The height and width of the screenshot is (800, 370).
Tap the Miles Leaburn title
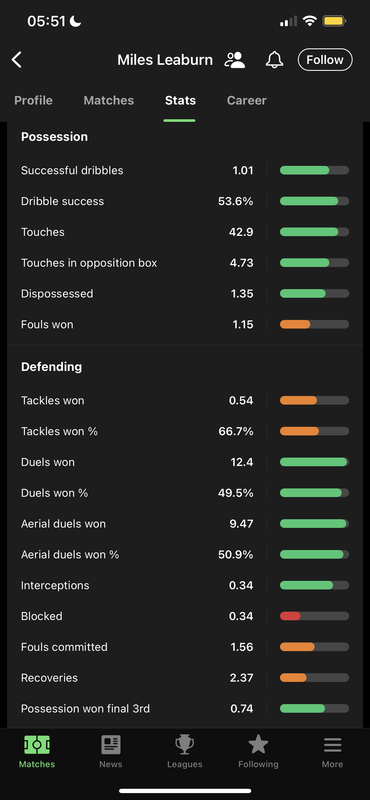[165, 60]
